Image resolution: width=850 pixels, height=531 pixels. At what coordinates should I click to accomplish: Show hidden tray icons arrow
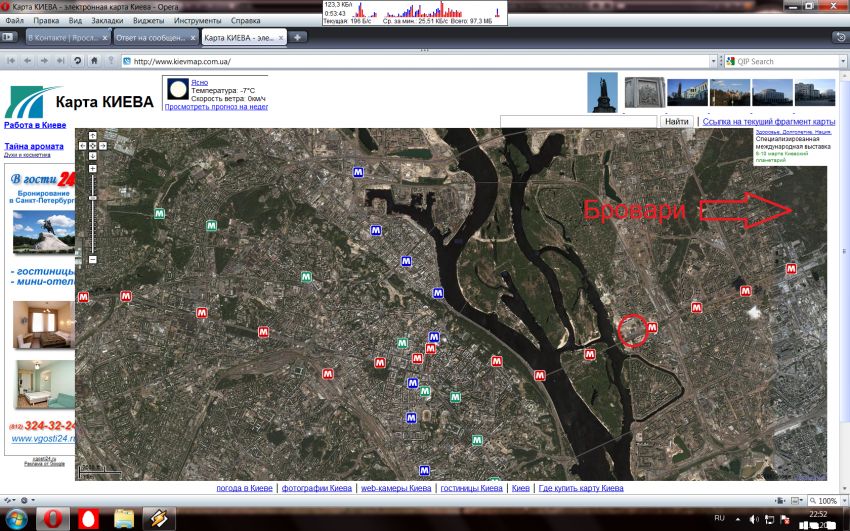point(736,519)
